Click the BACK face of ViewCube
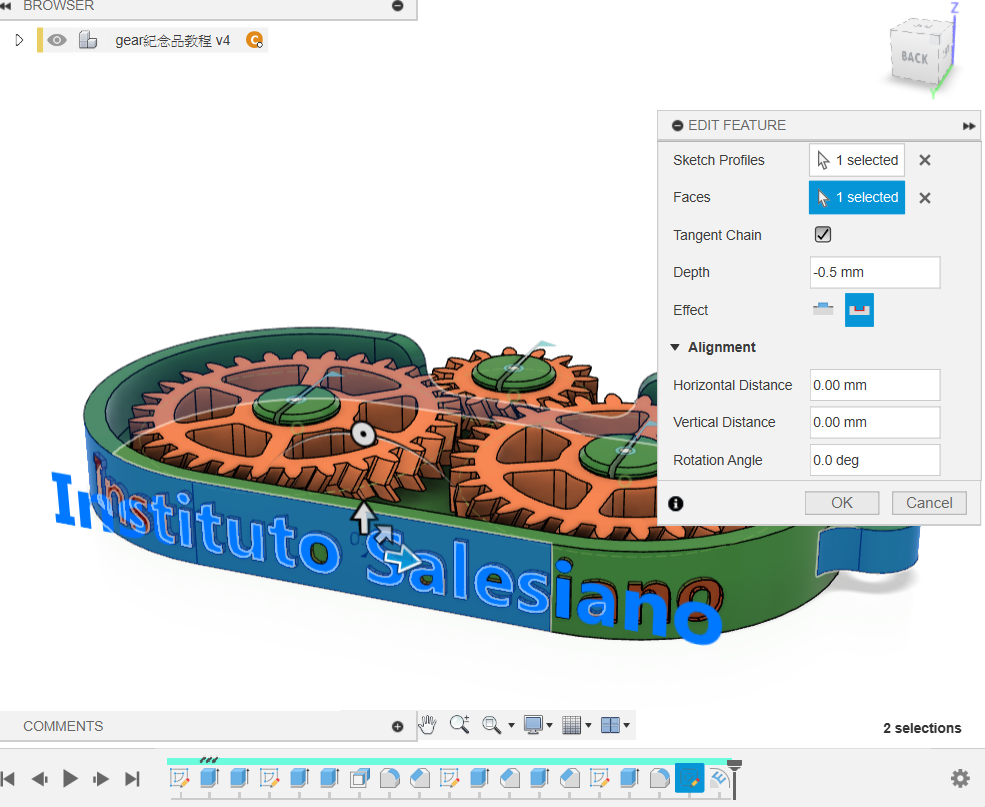 pos(914,57)
